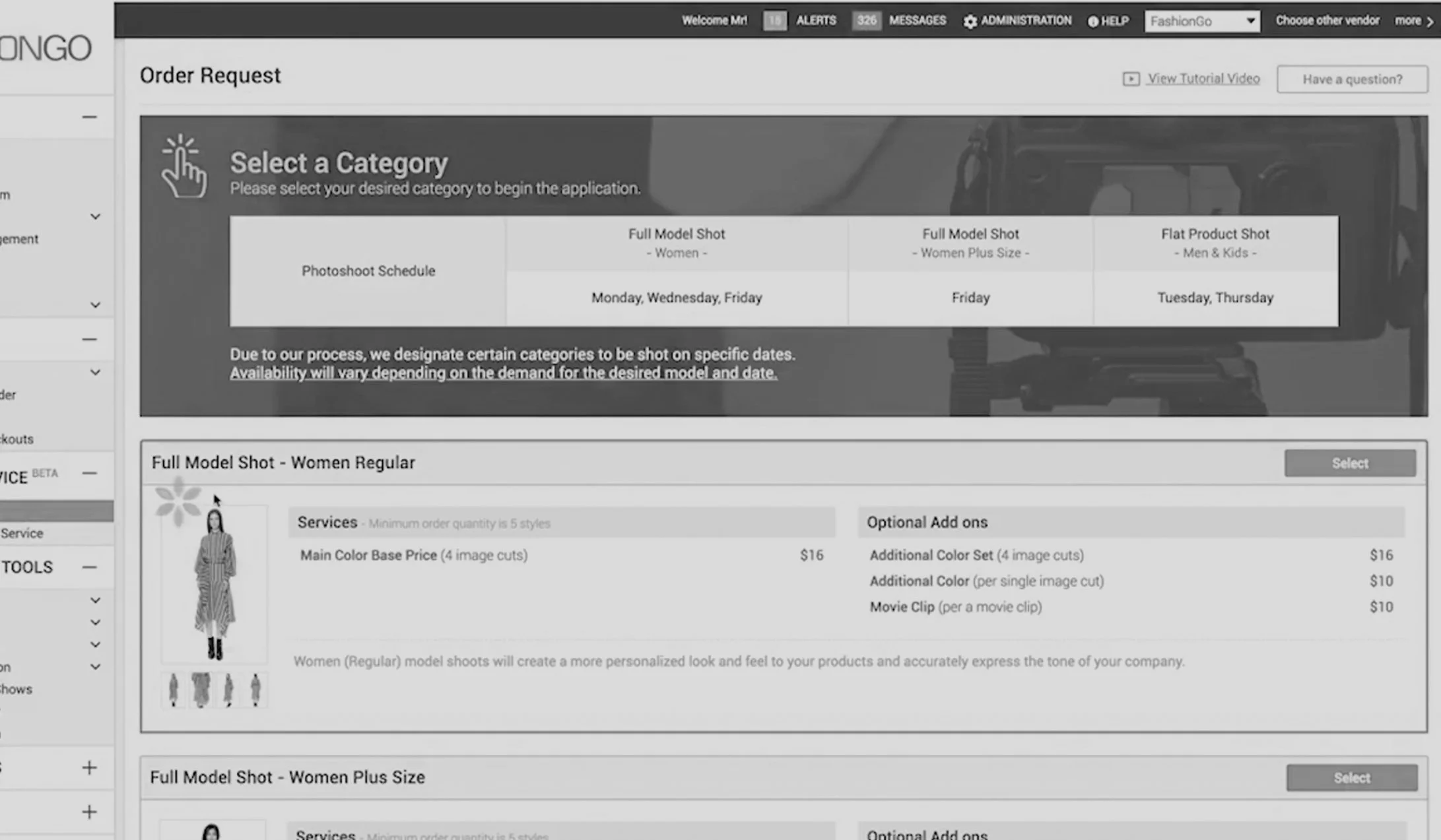Image resolution: width=1441 pixels, height=840 pixels.
Task: Collapse the SERVICE BETA sidebar section
Action: click(x=89, y=473)
